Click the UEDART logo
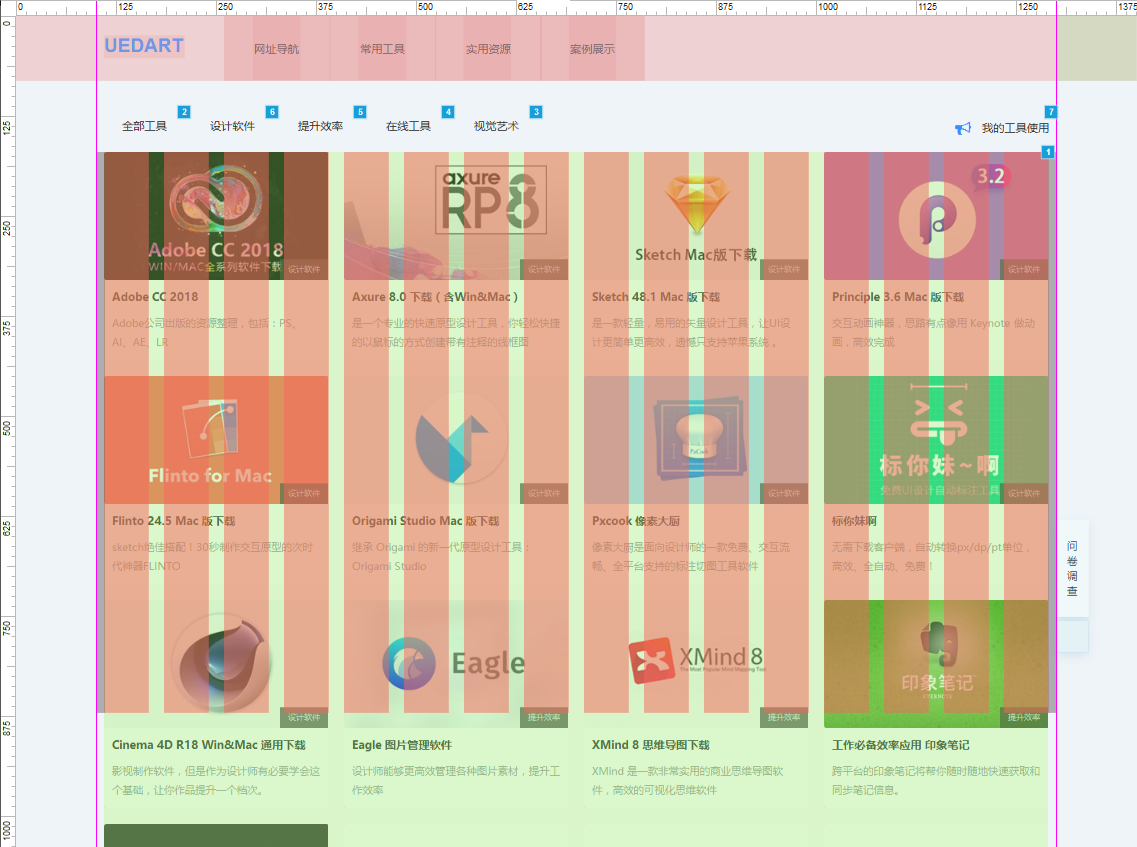Screen dimensions: 1137x847 [144, 46]
